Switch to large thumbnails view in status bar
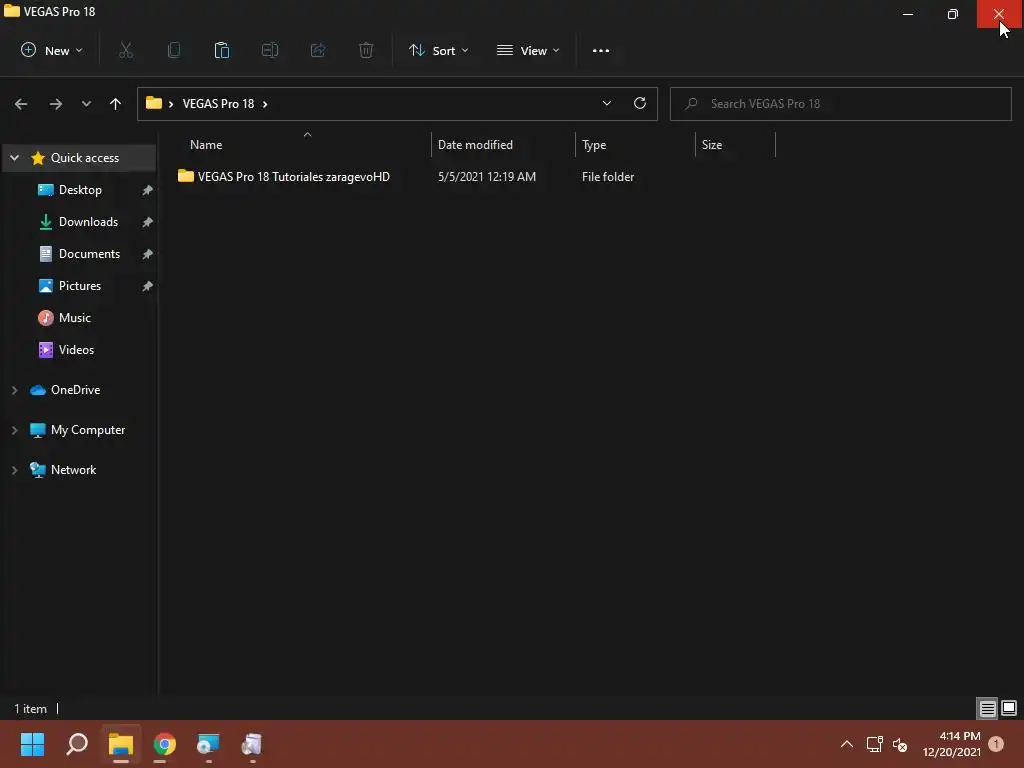 coord(1009,708)
